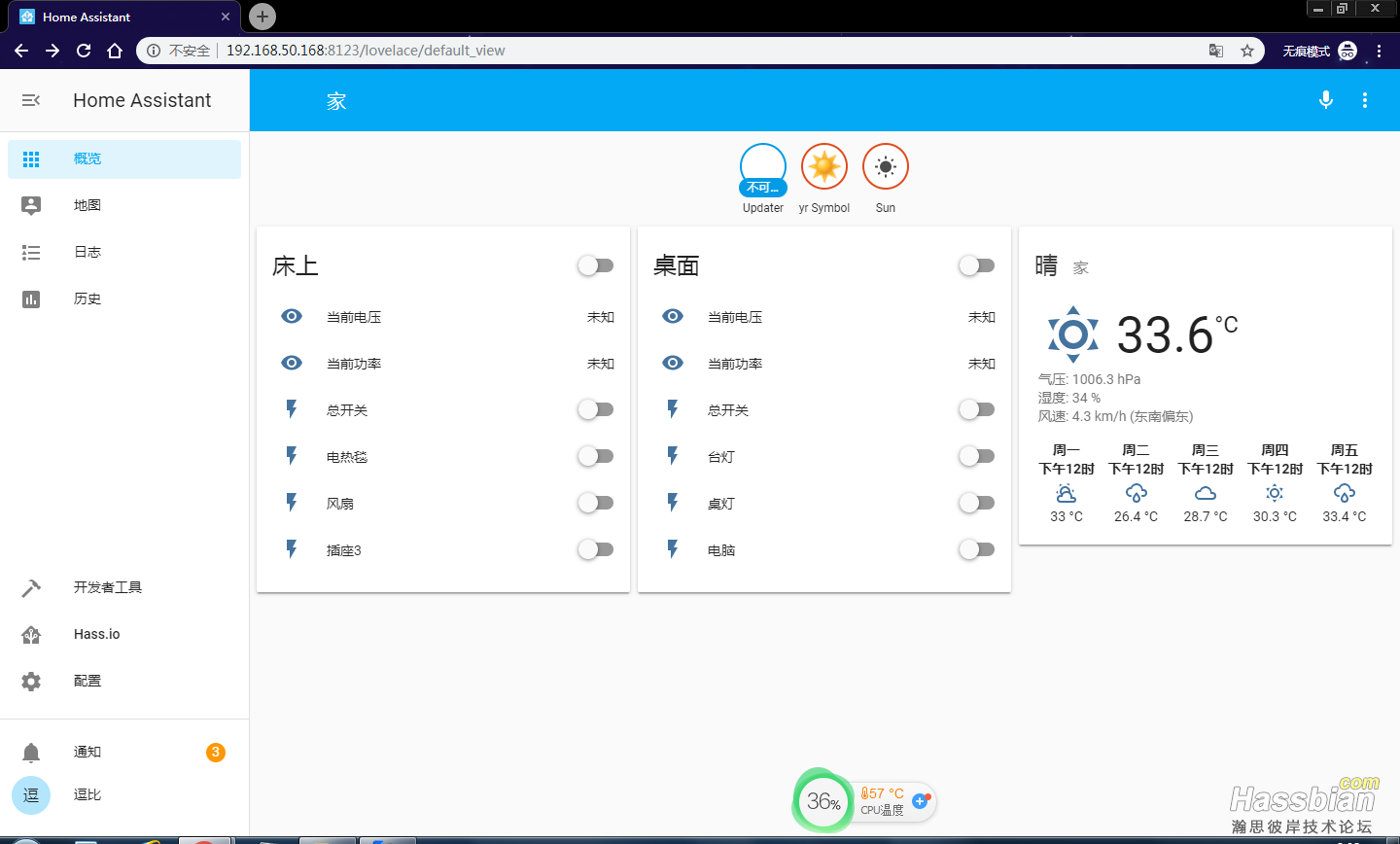Toggle the 台灯 lamp switch

coord(977,456)
